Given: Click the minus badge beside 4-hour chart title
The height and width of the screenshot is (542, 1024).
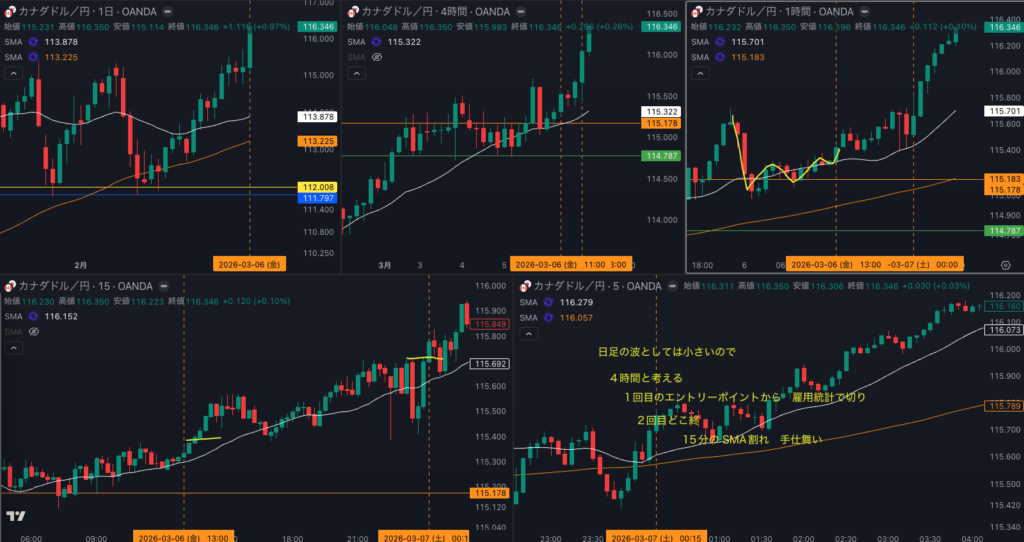Looking at the screenshot, I should pos(519,10).
